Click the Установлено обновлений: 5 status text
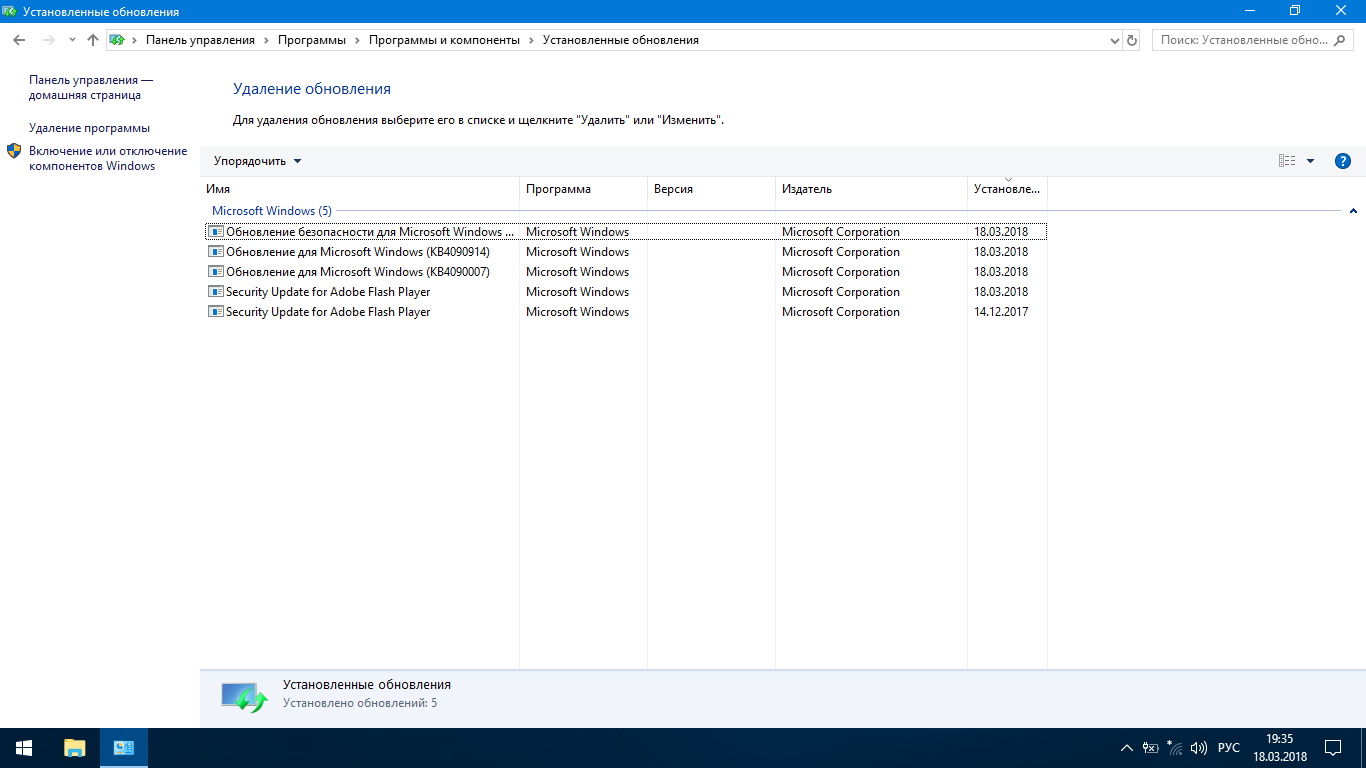1366x768 pixels. (360, 703)
